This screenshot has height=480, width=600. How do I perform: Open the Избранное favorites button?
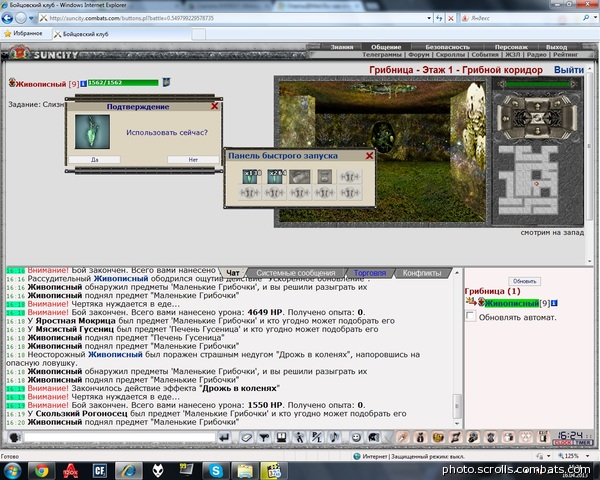pyautogui.click(x=23, y=34)
